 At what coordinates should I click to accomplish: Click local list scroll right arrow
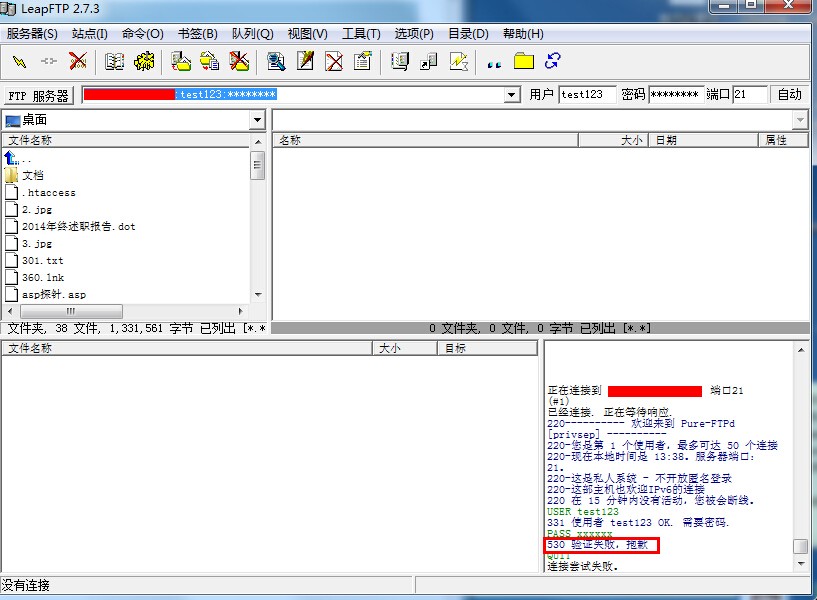click(x=240, y=311)
